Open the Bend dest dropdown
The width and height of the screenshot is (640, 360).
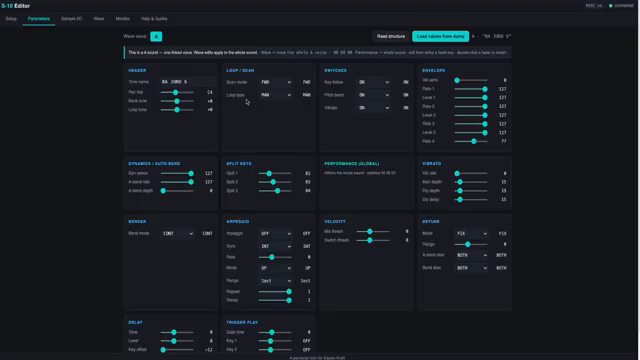click(x=472, y=268)
